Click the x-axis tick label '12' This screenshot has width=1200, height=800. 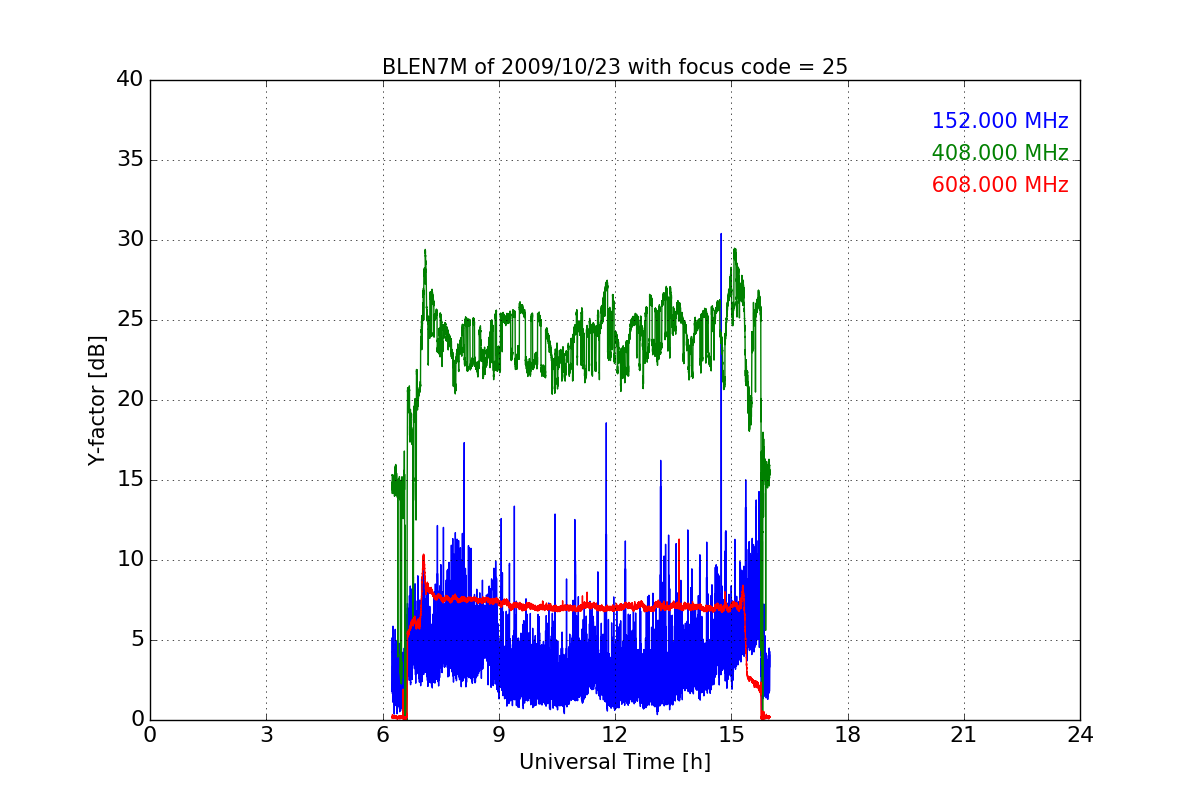(x=615, y=735)
